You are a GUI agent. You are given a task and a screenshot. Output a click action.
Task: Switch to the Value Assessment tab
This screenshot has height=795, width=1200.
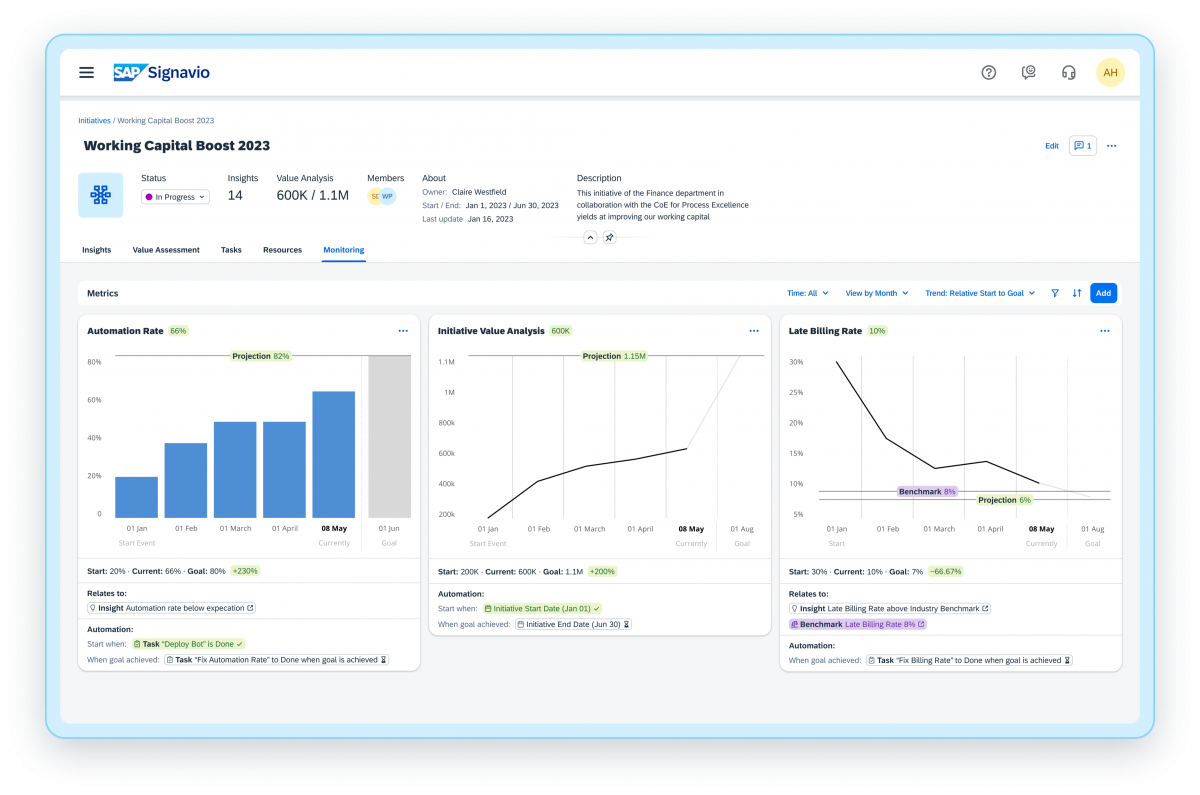click(166, 249)
